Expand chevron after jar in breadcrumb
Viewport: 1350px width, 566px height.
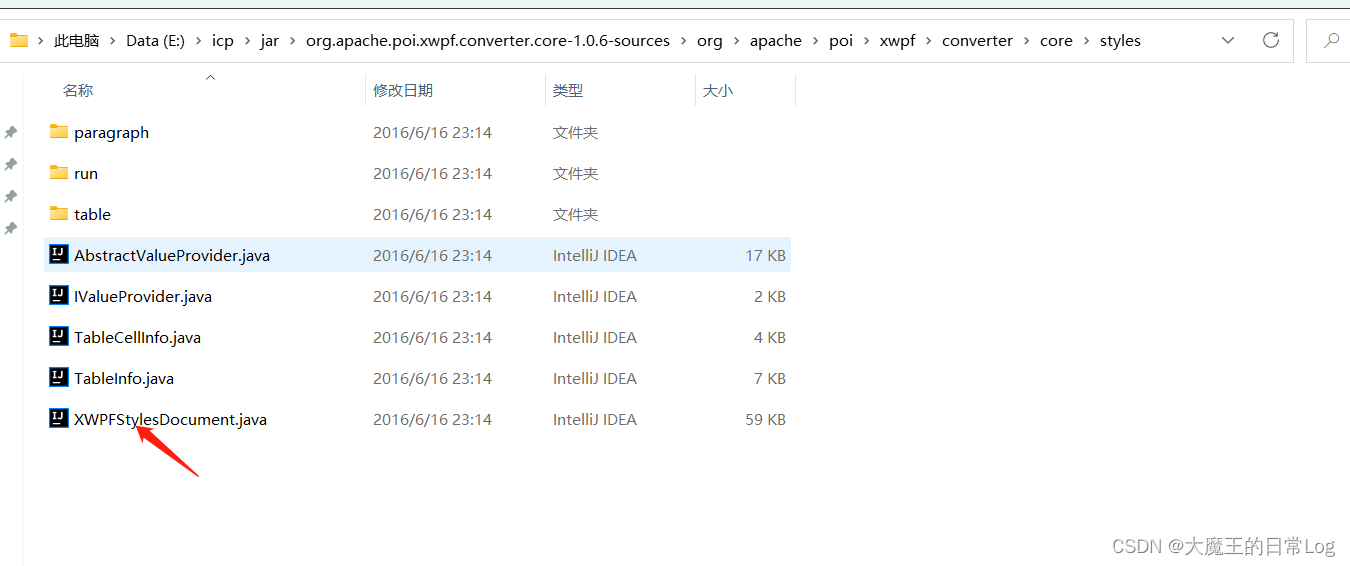293,41
